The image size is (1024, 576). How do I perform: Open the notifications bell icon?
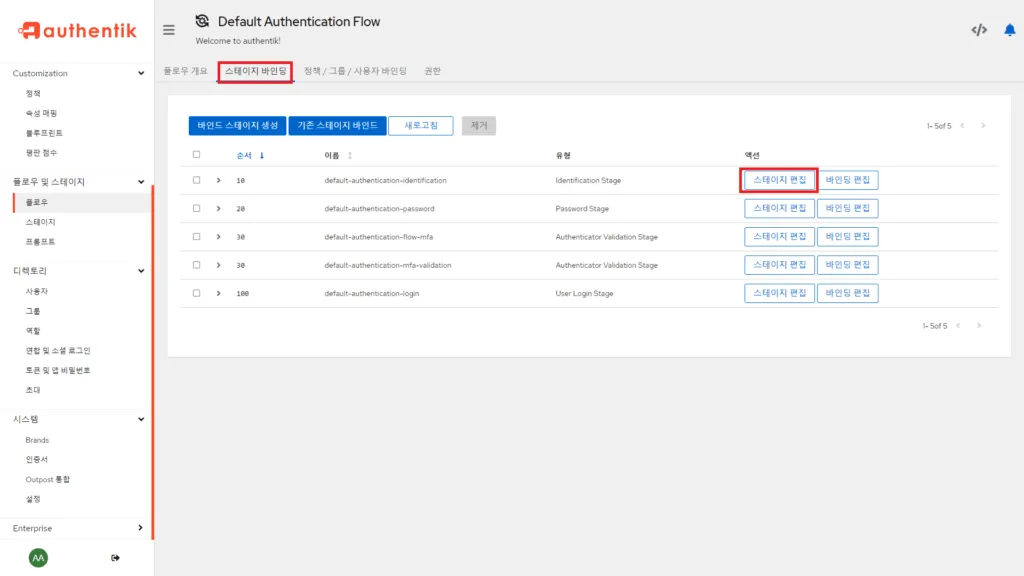(1009, 30)
